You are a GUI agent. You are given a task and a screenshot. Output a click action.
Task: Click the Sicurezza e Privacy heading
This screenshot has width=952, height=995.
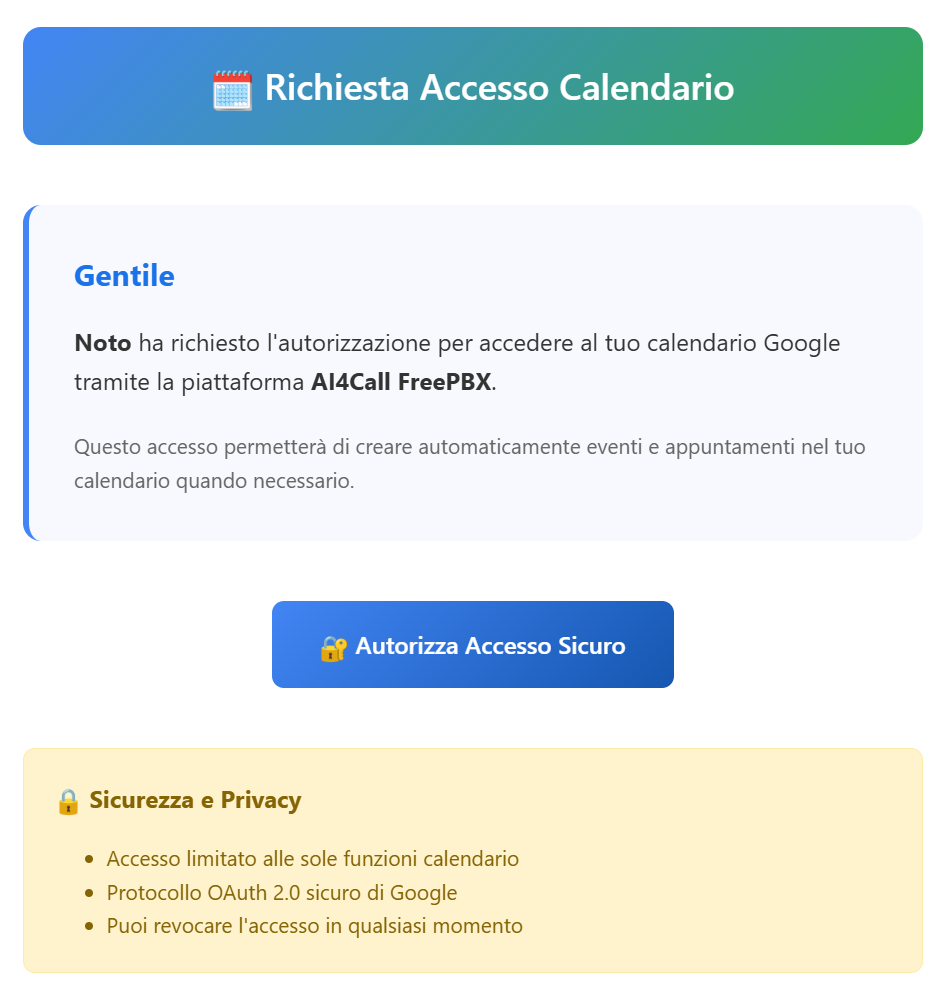click(195, 800)
